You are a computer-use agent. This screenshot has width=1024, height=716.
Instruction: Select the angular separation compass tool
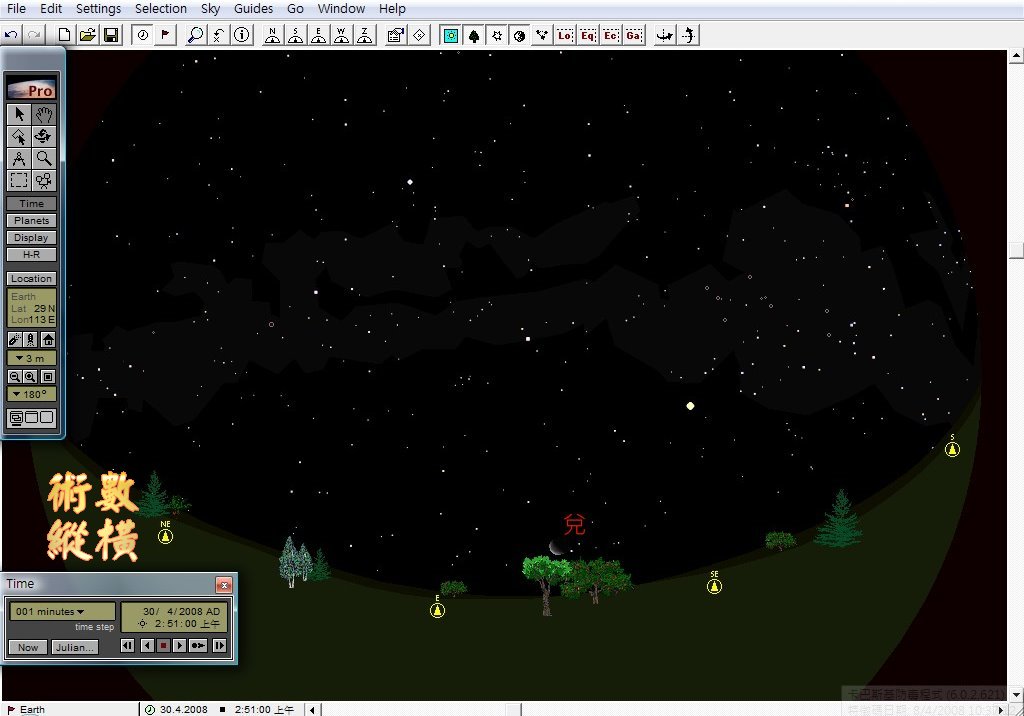coord(19,158)
